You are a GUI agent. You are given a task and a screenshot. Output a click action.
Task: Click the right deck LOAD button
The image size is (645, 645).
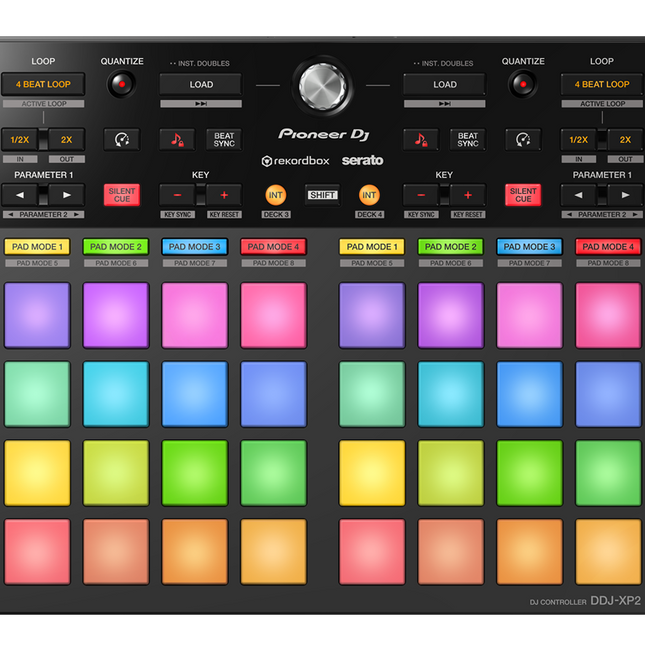point(444,84)
